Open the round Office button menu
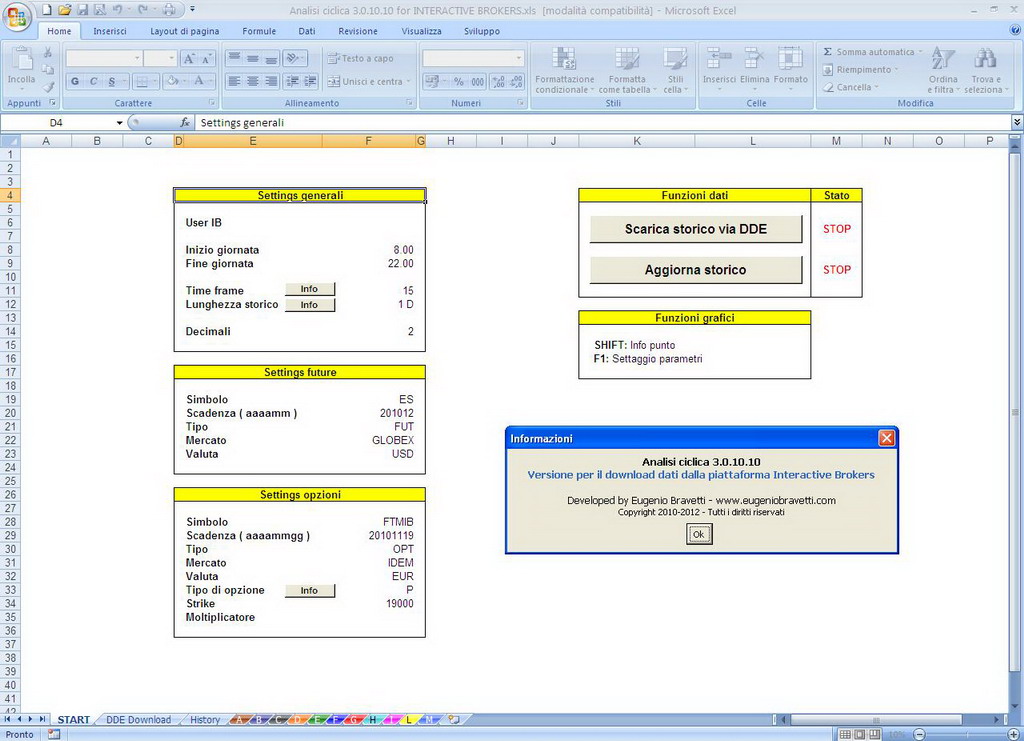Screen dimensions: 1024x741 (x=17, y=16)
